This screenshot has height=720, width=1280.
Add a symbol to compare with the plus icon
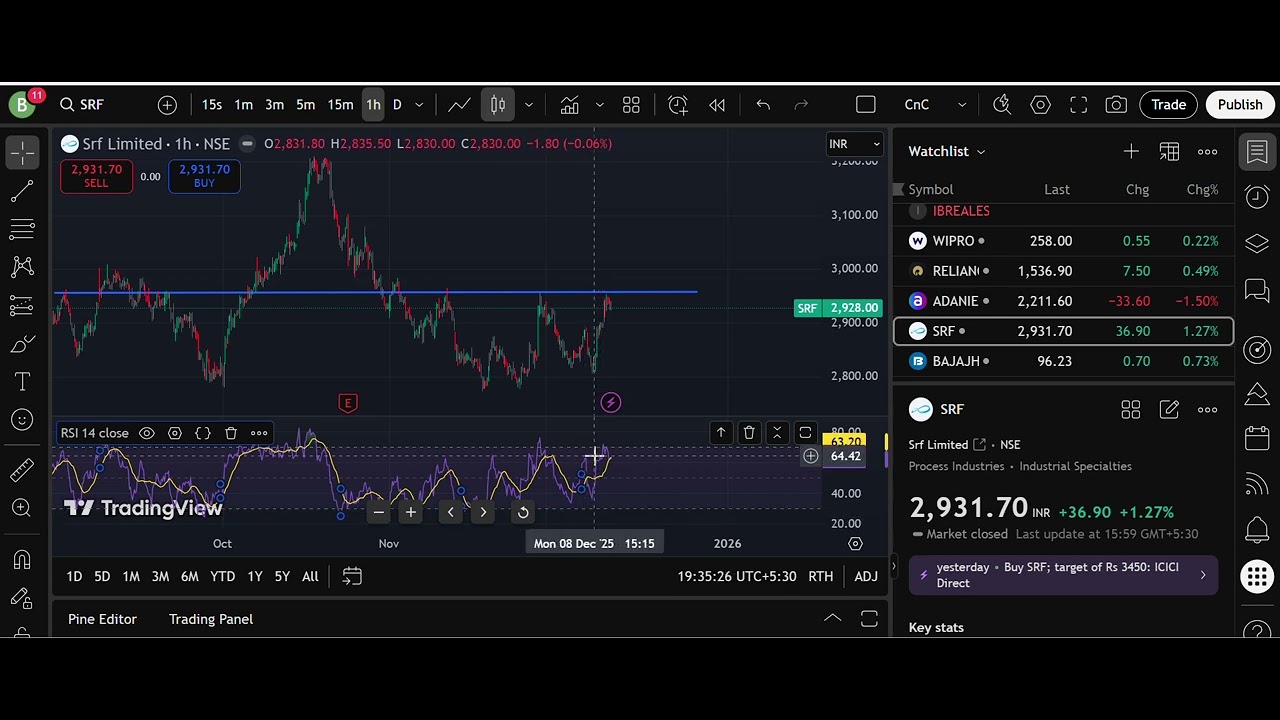tap(167, 104)
